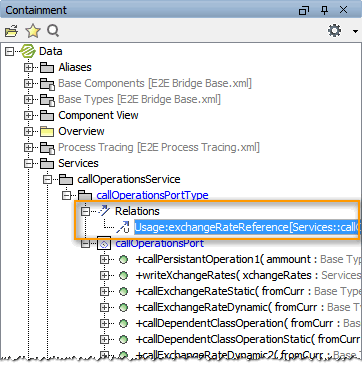The height and width of the screenshot is (370, 362).
Task: Click the open folder icon in toolbar
Action: pos(11,31)
